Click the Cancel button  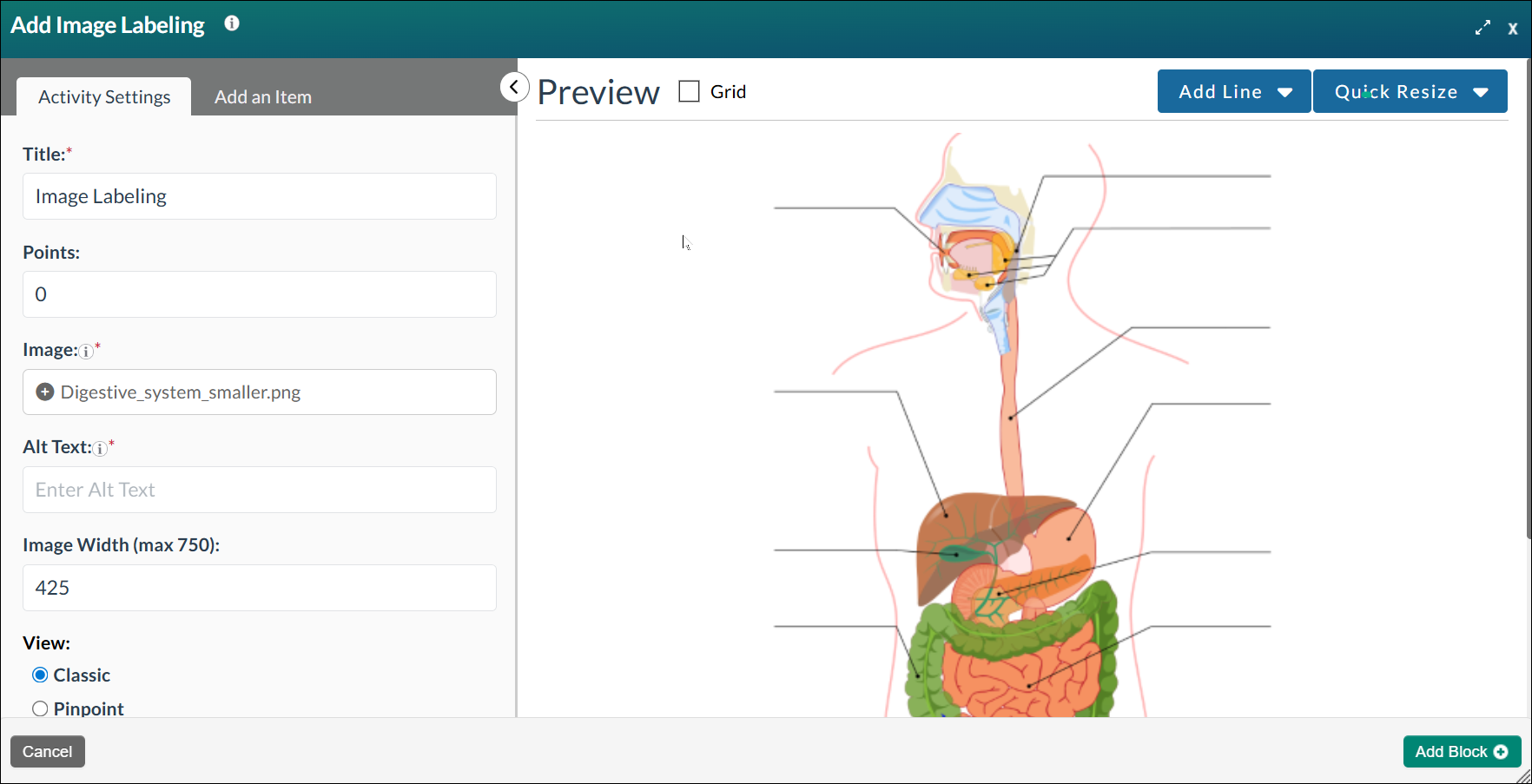pyautogui.click(x=47, y=751)
